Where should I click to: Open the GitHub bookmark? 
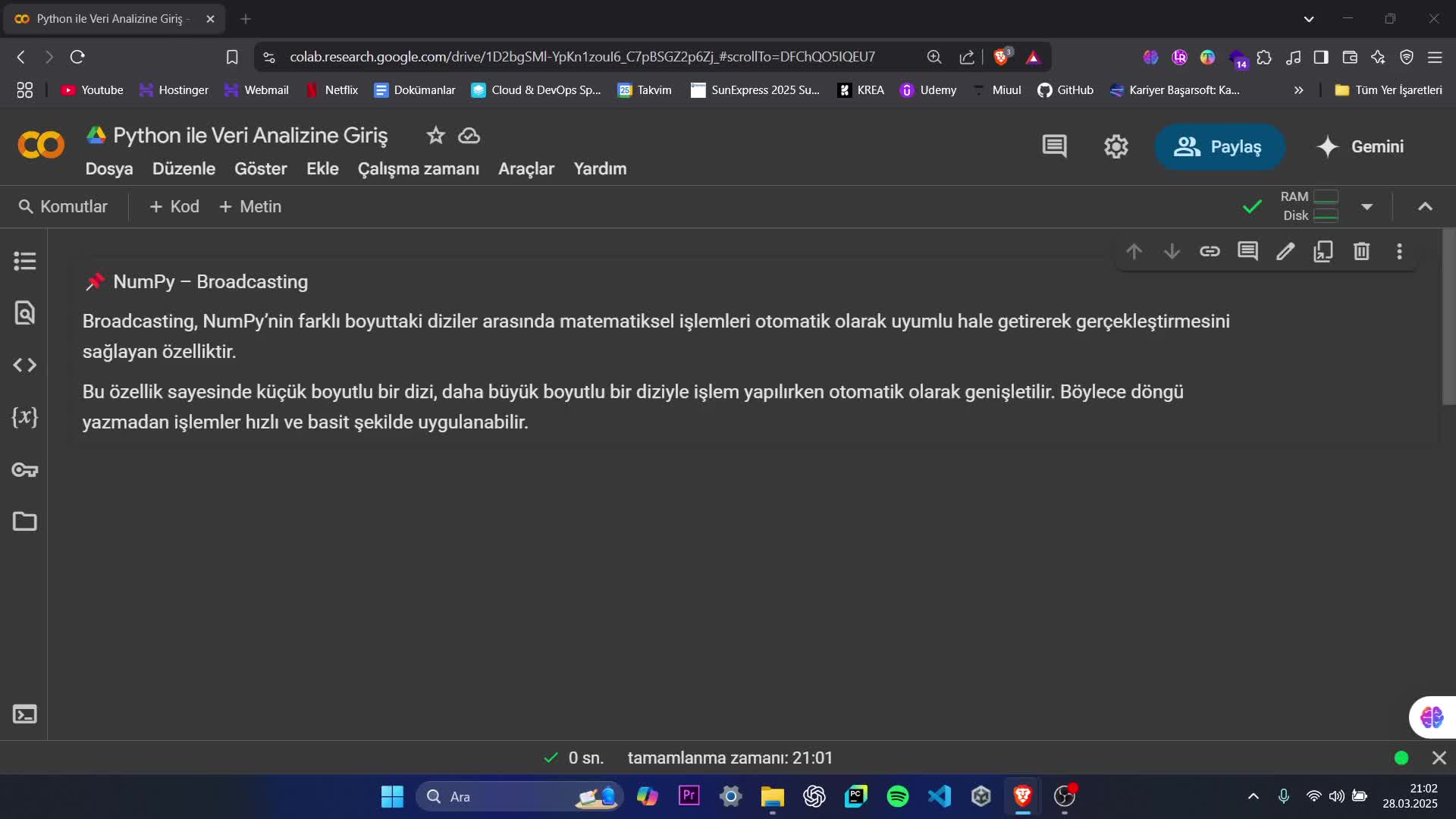pos(1065,90)
